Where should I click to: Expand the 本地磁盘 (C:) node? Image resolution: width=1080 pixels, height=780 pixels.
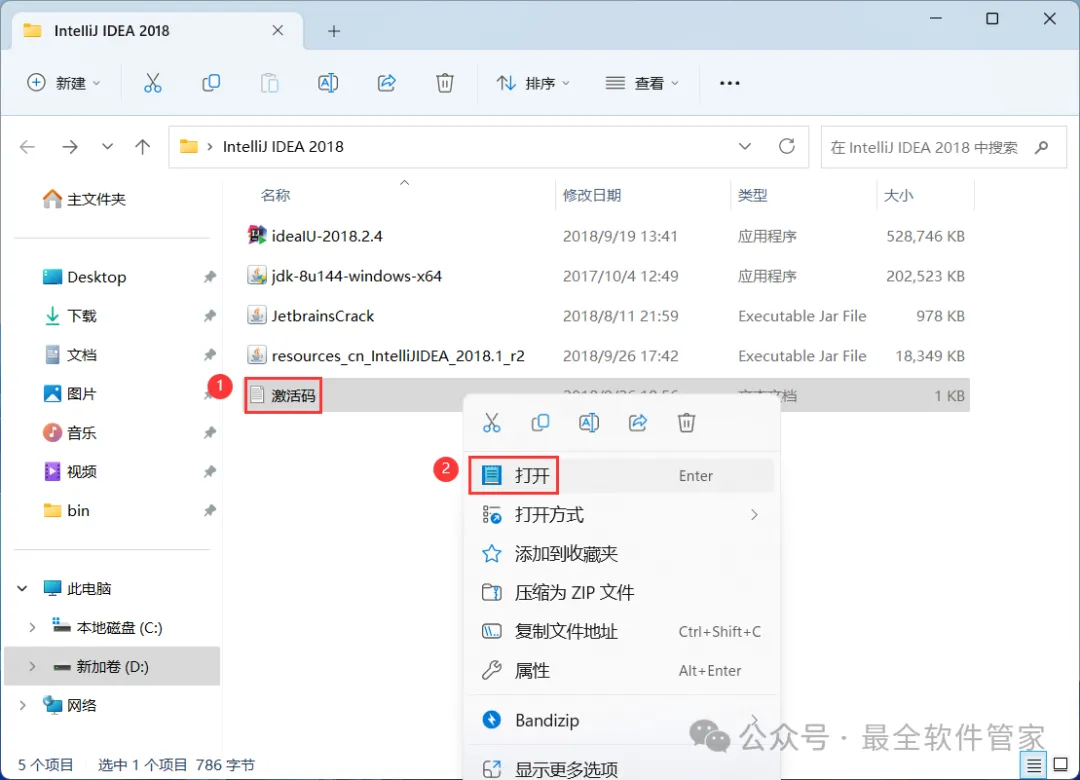pyautogui.click(x=32, y=628)
